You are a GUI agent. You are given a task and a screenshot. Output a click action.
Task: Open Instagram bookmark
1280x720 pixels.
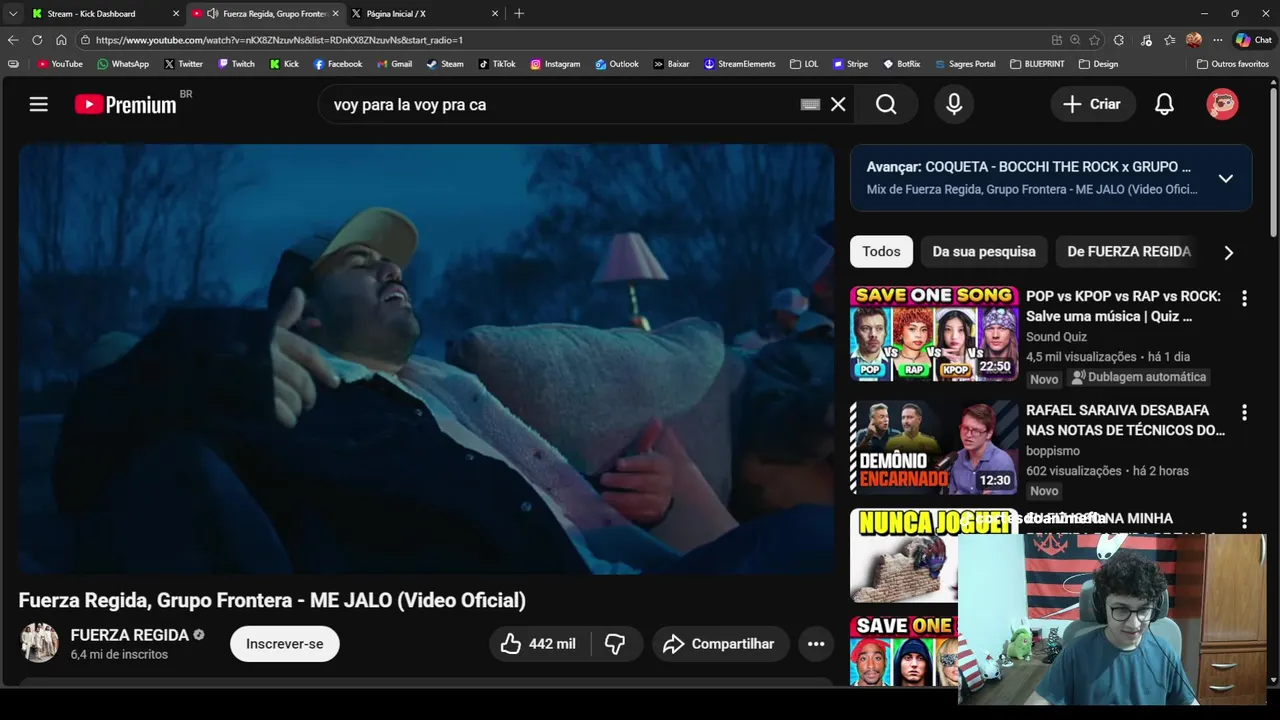(555, 64)
